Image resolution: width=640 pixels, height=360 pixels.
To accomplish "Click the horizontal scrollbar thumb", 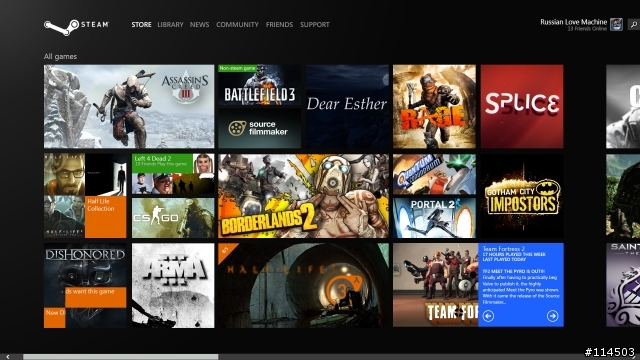I will click(x=120, y=357).
